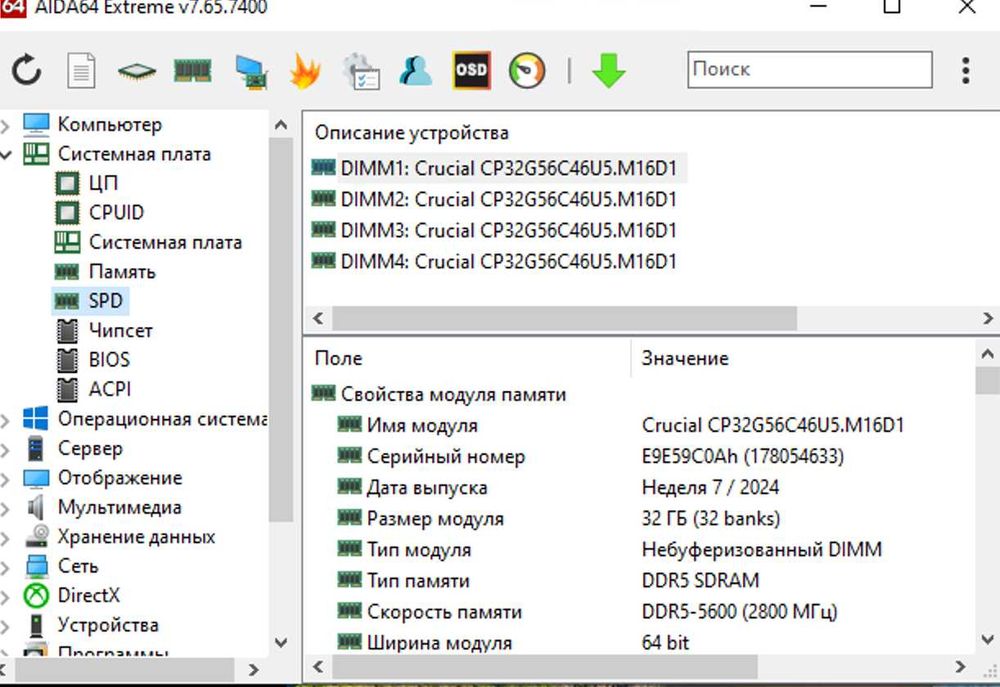Image resolution: width=1000 pixels, height=687 pixels.
Task: Open the OSD panel icon
Action: (x=471, y=70)
